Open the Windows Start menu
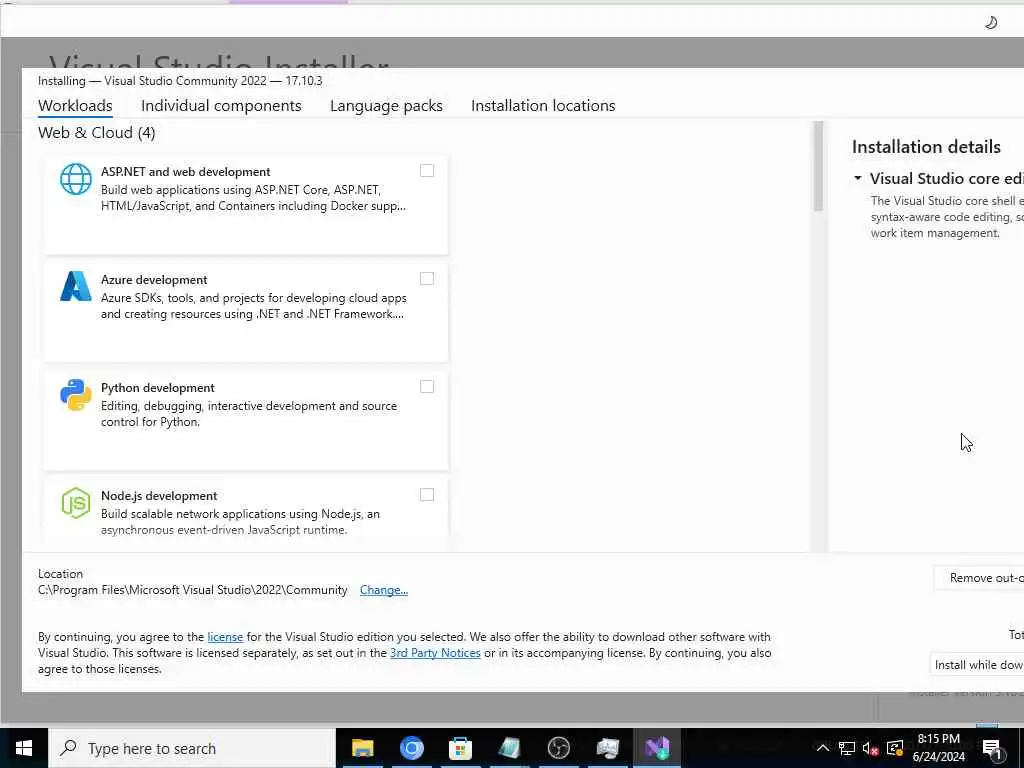 coord(24,748)
